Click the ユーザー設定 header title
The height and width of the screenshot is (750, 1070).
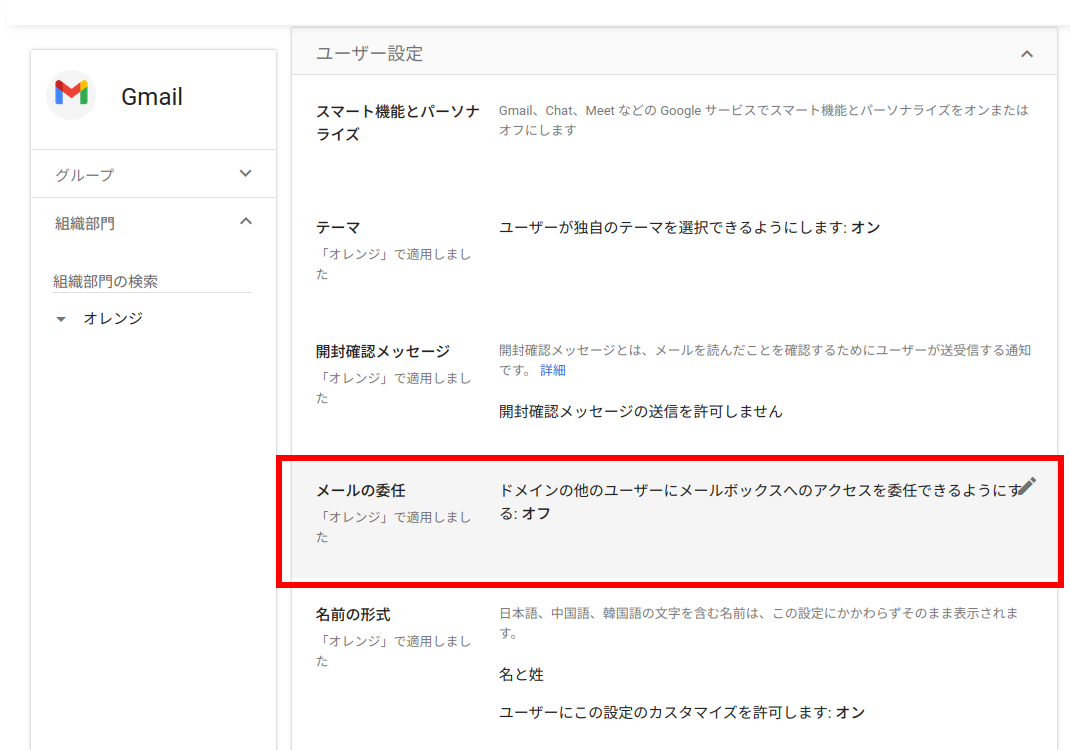click(369, 54)
